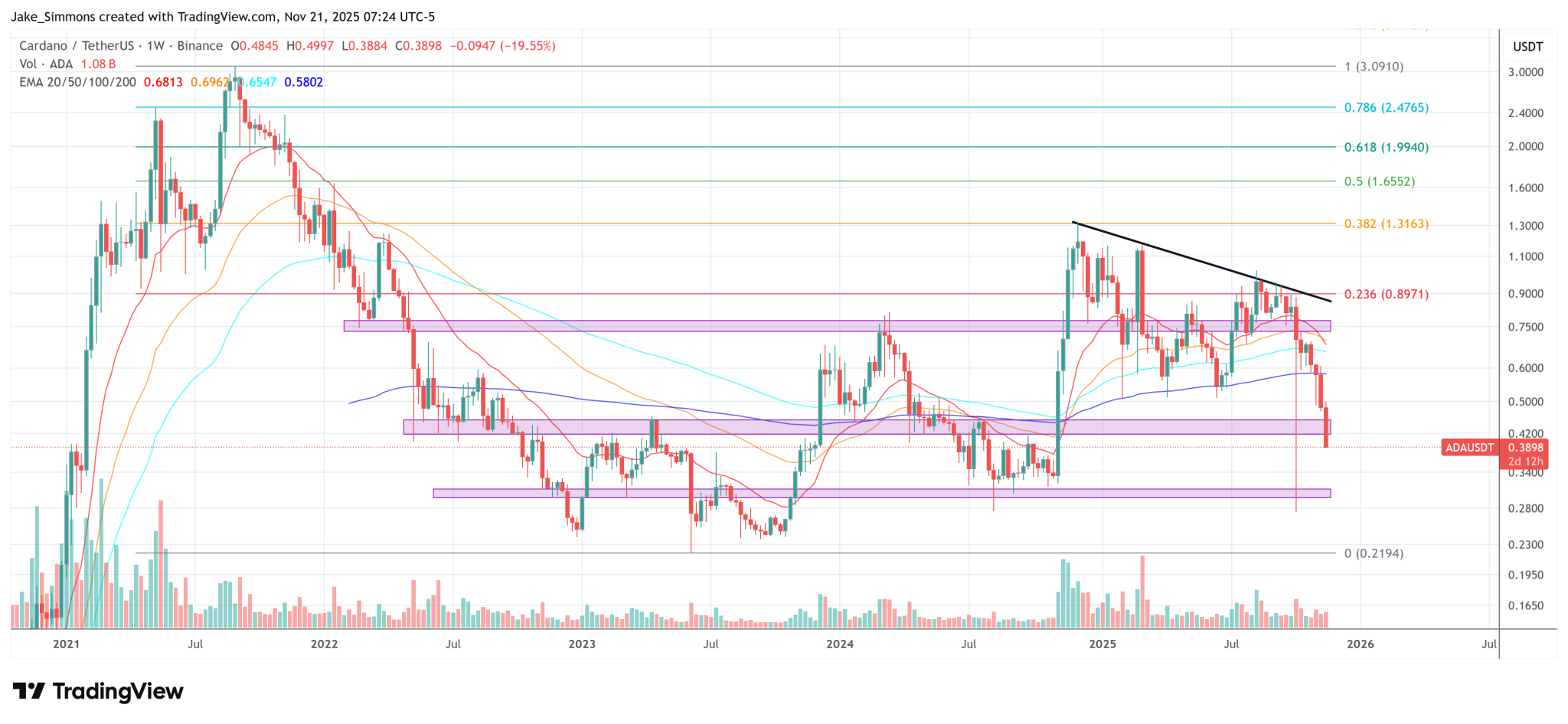Click the 0 (0.2194) Fibonacci base label

click(1374, 553)
